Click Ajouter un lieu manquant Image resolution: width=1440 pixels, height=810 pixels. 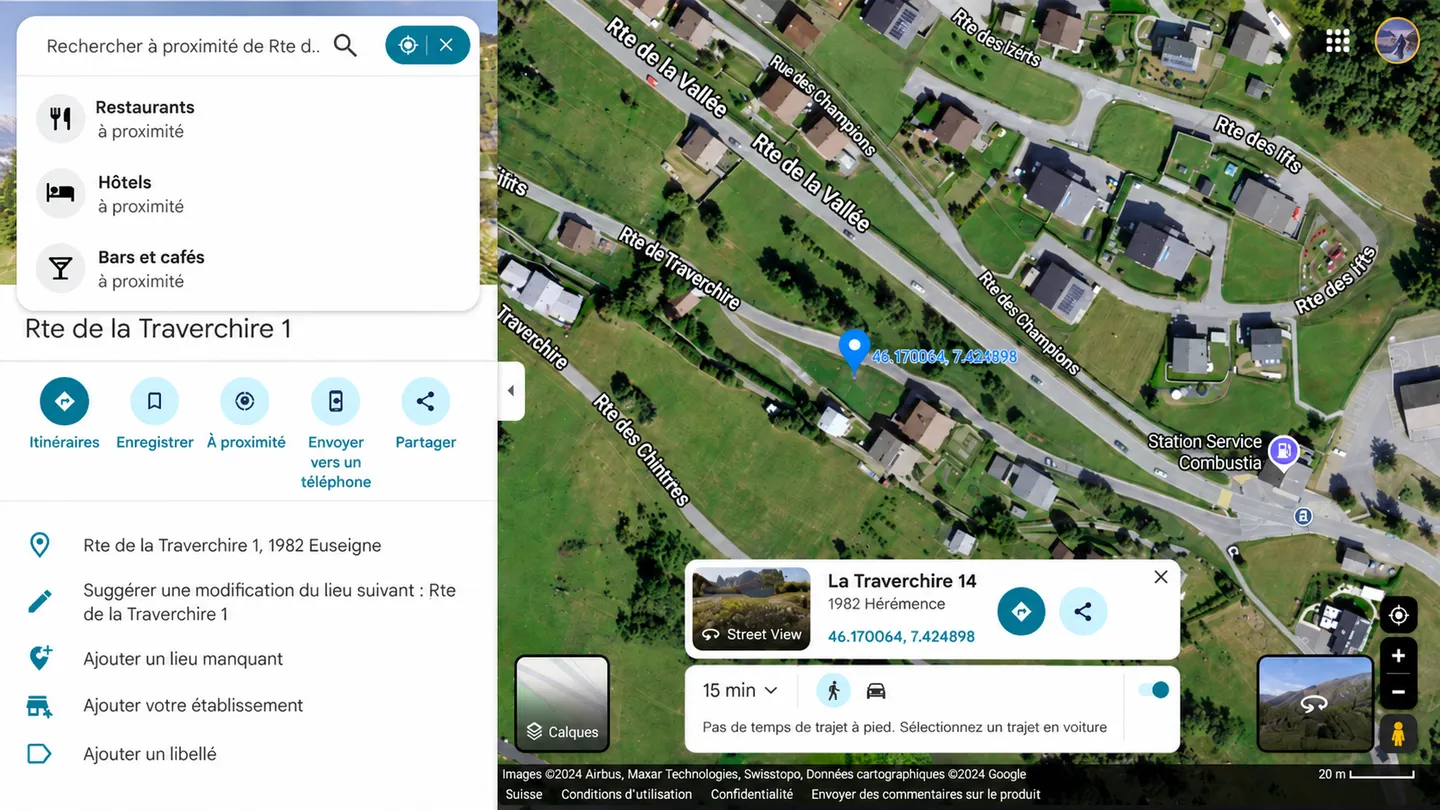tap(183, 659)
